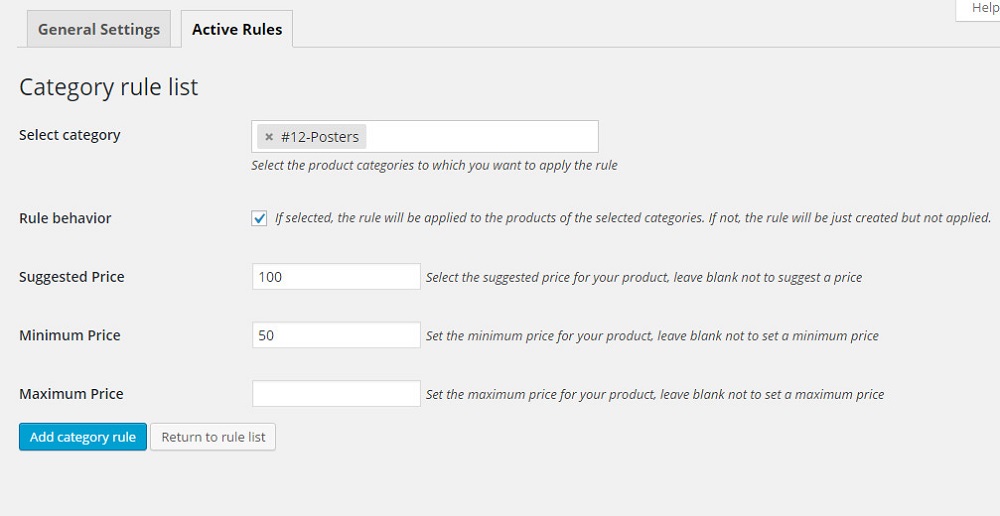The image size is (1000, 516).
Task: Click the rule behavior description text
Action: (x=633, y=218)
